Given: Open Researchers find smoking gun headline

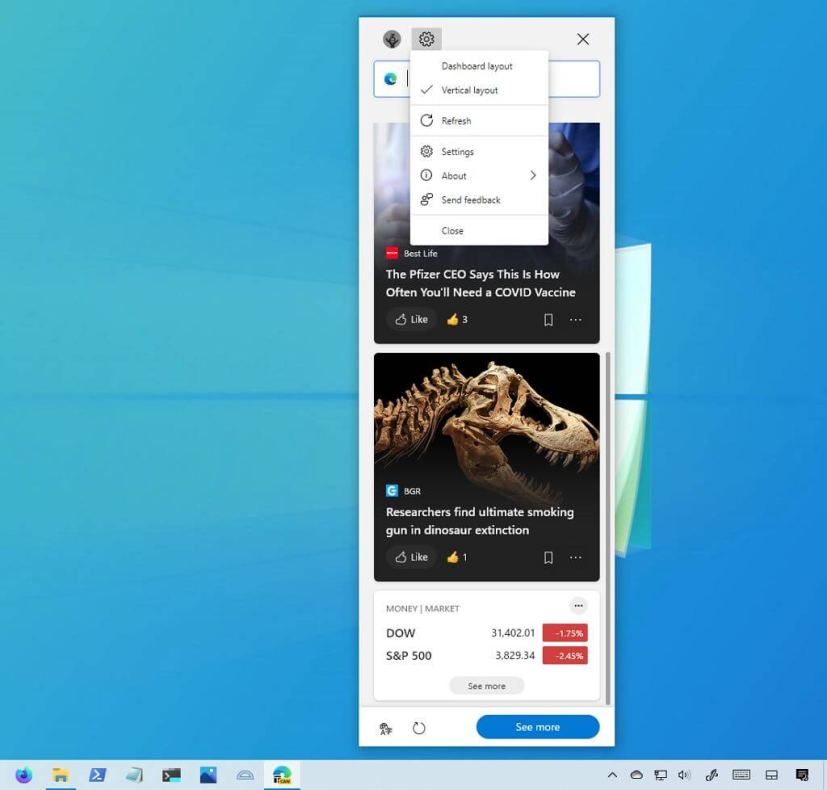Looking at the screenshot, I should 479,521.
